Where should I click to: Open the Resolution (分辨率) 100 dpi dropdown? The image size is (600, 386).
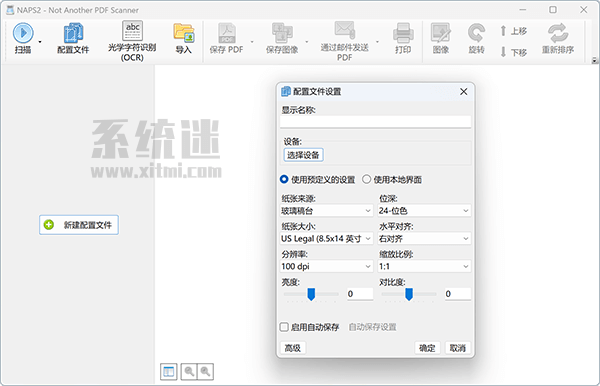pos(326,266)
